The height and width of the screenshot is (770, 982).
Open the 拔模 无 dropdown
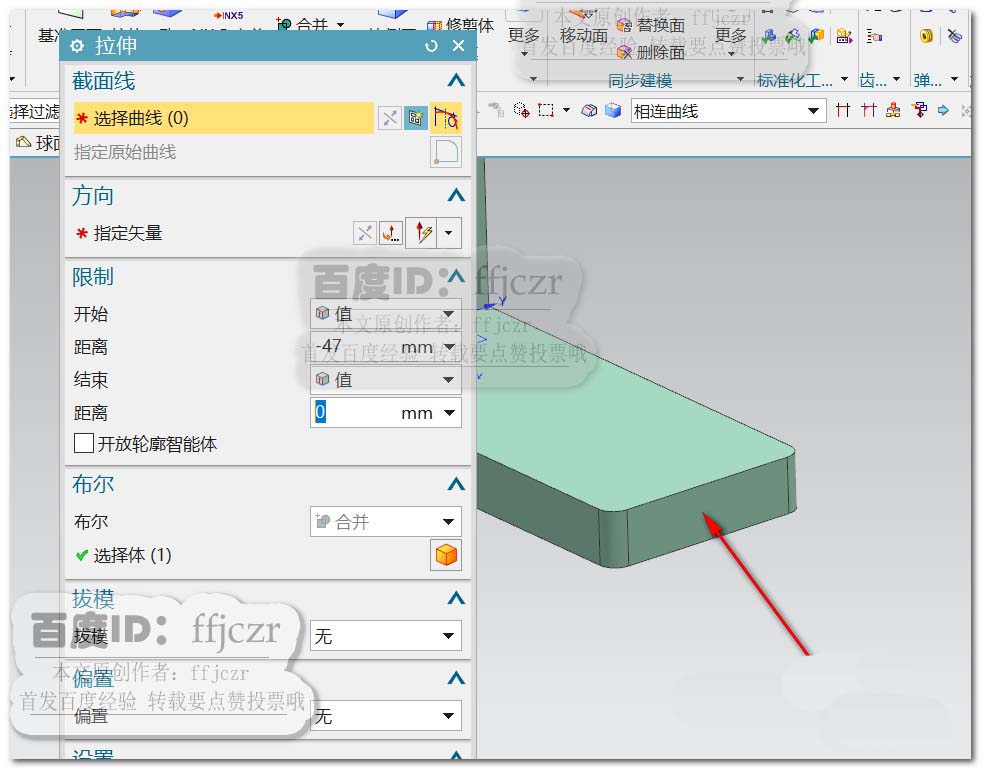point(386,636)
